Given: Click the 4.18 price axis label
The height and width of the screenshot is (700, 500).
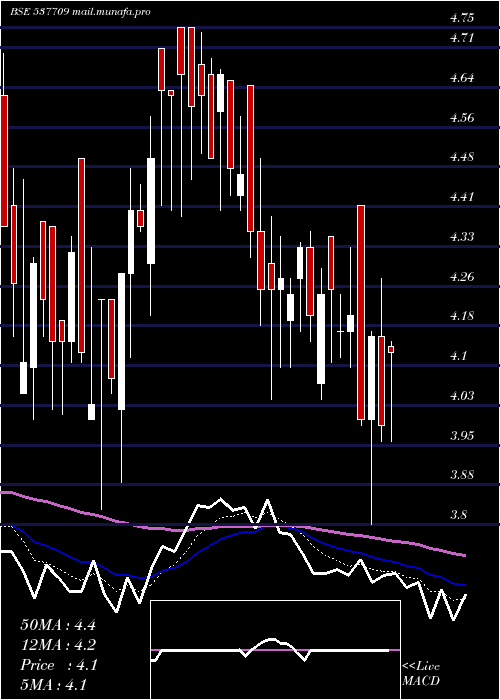Looking at the screenshot, I should pyautogui.click(x=462, y=317).
